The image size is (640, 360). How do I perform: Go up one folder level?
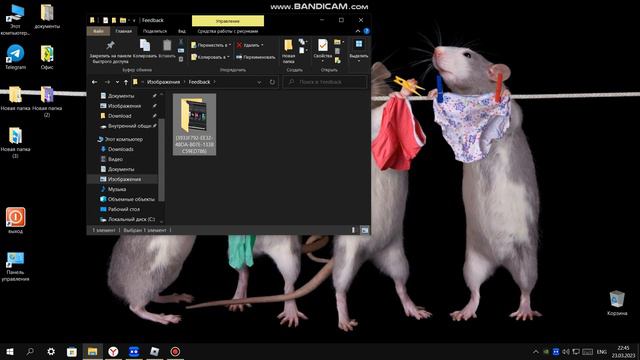(126, 82)
